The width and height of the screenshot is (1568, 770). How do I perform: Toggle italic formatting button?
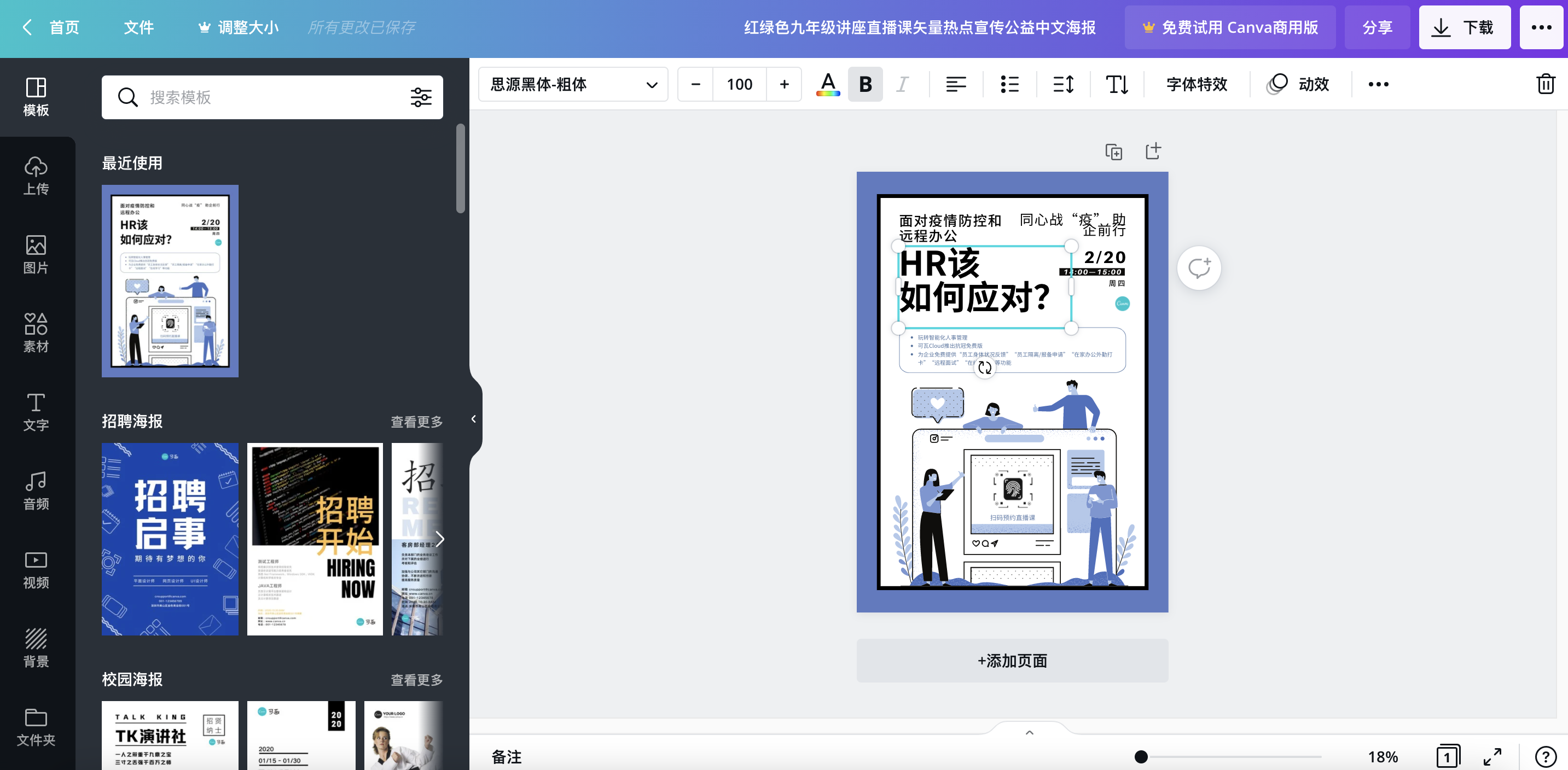902,84
